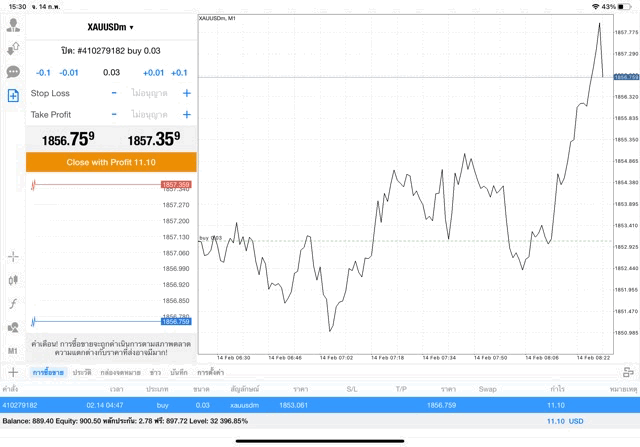Increase Stop Loss with plus
640x447 pixels.
pos(187,93)
